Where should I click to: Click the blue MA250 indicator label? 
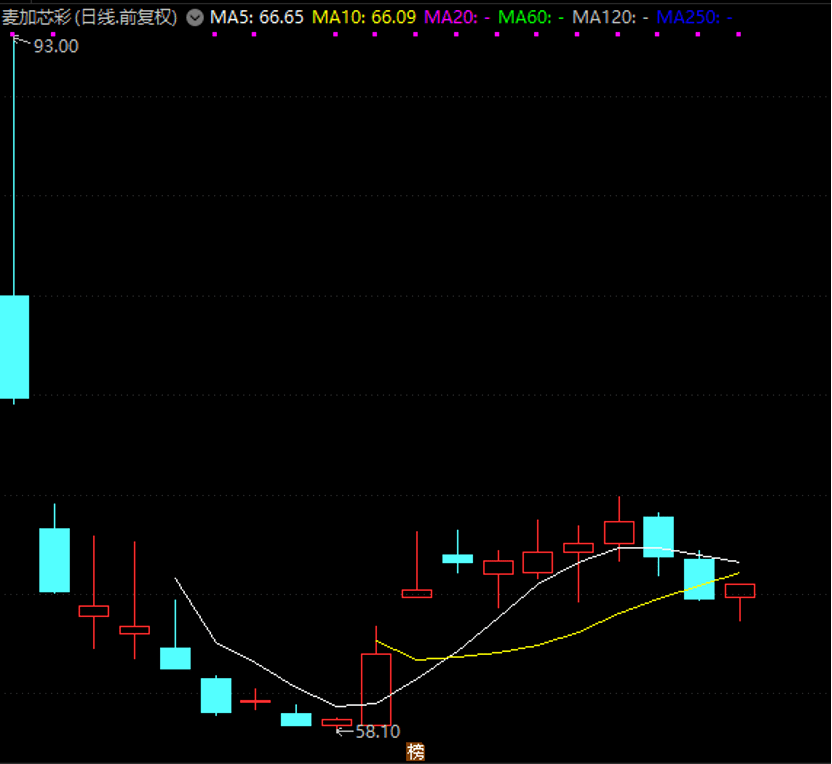coord(694,18)
